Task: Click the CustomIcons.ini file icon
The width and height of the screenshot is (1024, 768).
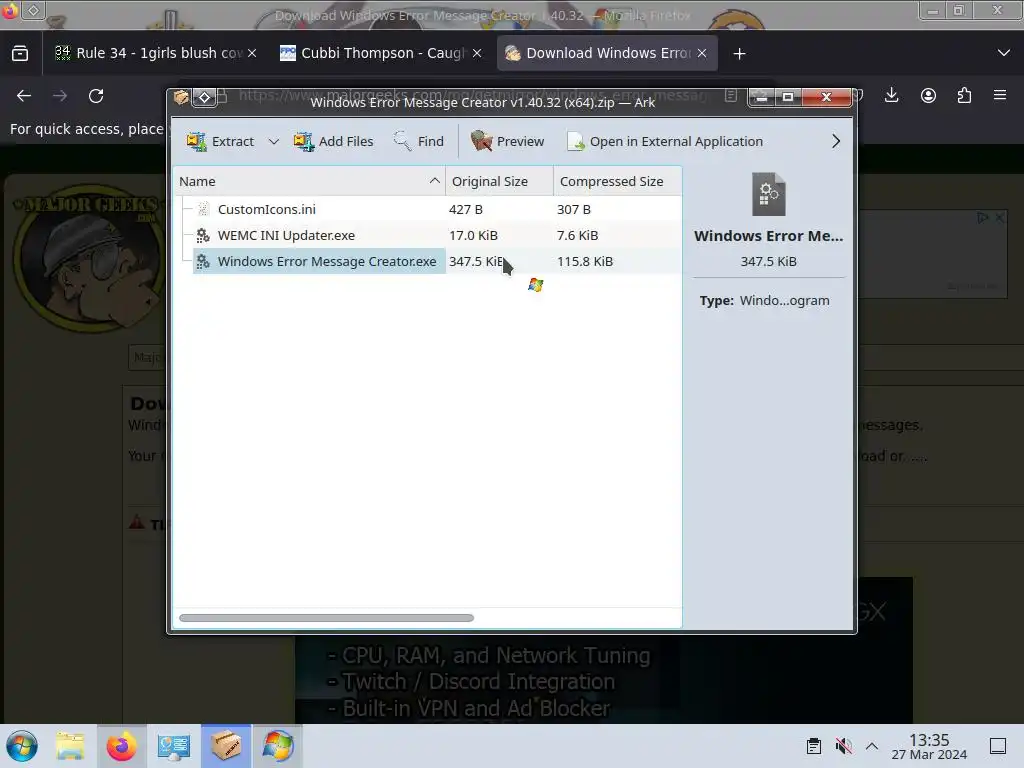Action: (203, 209)
